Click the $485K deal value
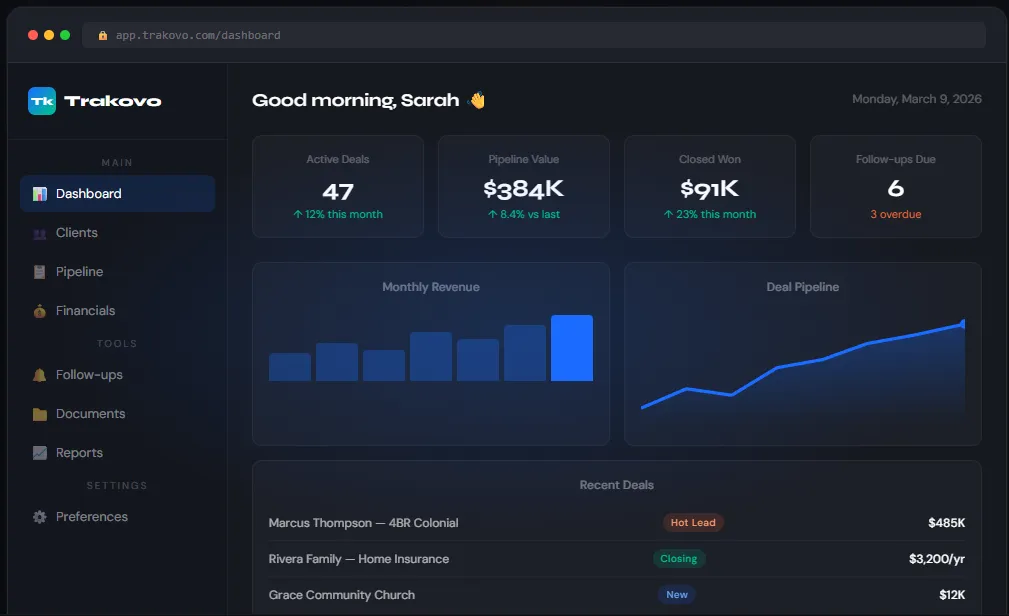The width and height of the screenshot is (1009, 616). click(x=946, y=523)
